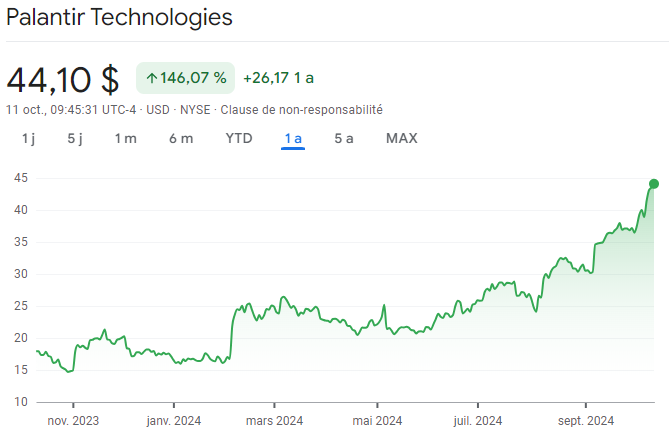Click the 45 y-axis value
Viewport: 669px width, 443px height.
tap(21, 178)
